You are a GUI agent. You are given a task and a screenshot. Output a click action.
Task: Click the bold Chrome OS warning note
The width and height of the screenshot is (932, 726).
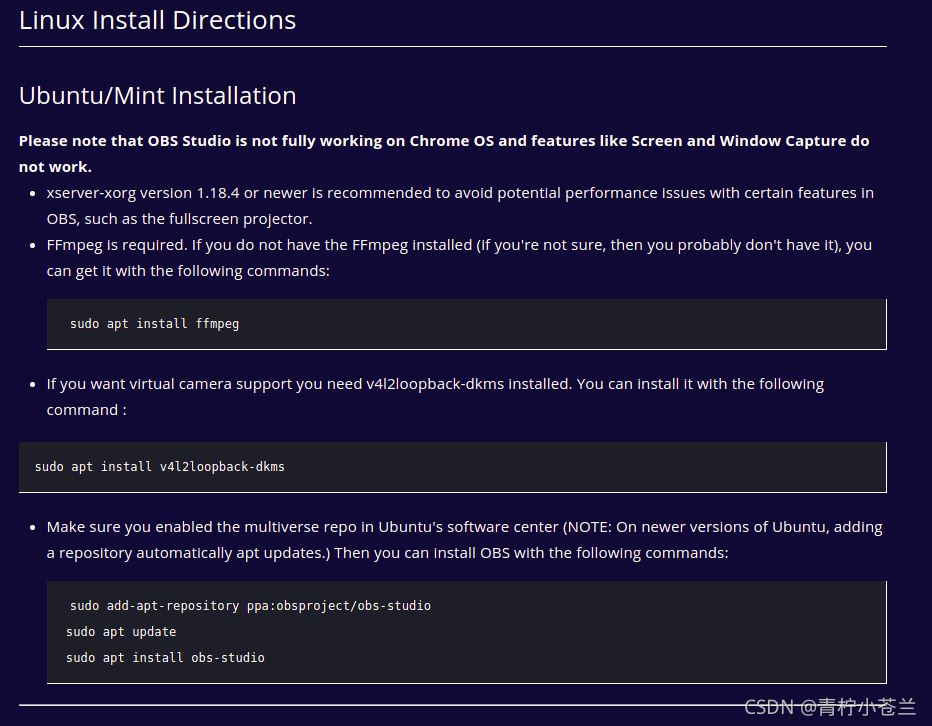coord(443,141)
